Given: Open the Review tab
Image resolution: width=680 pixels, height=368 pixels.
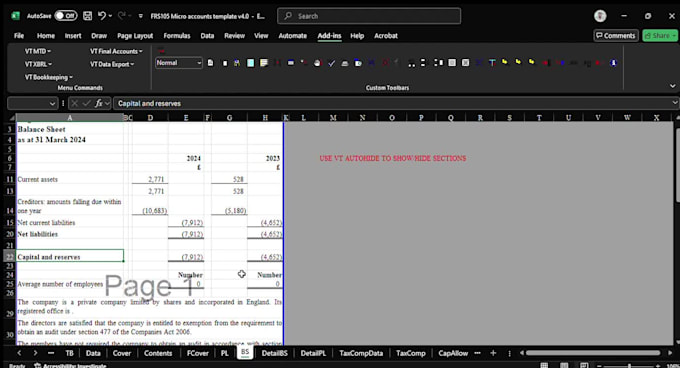Looking at the screenshot, I should [234, 36].
